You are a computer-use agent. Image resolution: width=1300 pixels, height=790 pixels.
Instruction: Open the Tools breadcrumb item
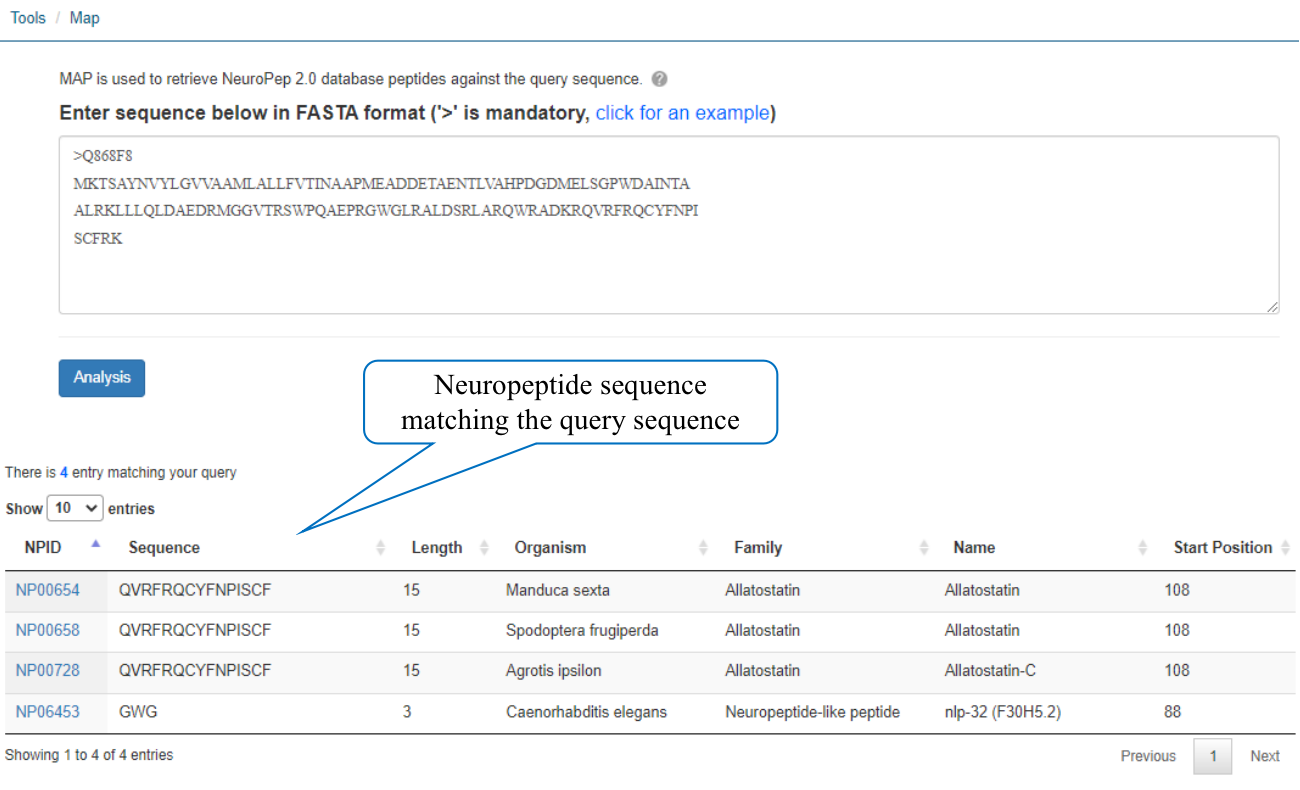[x=28, y=18]
